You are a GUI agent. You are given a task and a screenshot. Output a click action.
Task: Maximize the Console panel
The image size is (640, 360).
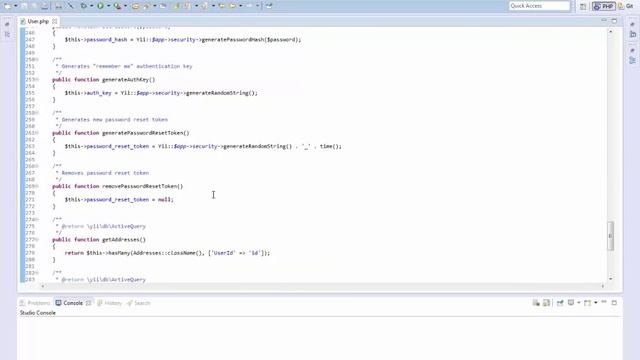tap(614, 302)
